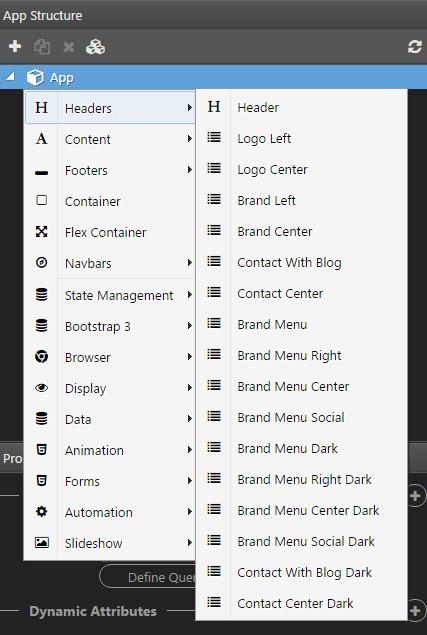This screenshot has height=635, width=427.
Task: Click the plus add component icon
Action: pyautogui.click(x=15, y=47)
